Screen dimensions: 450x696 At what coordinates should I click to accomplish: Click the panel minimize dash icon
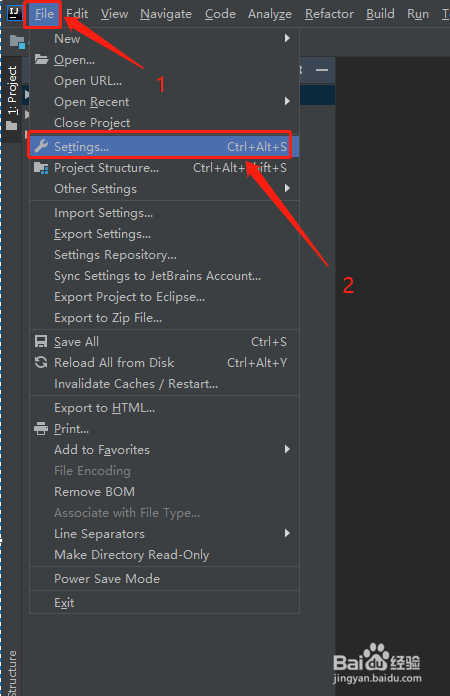[x=322, y=70]
